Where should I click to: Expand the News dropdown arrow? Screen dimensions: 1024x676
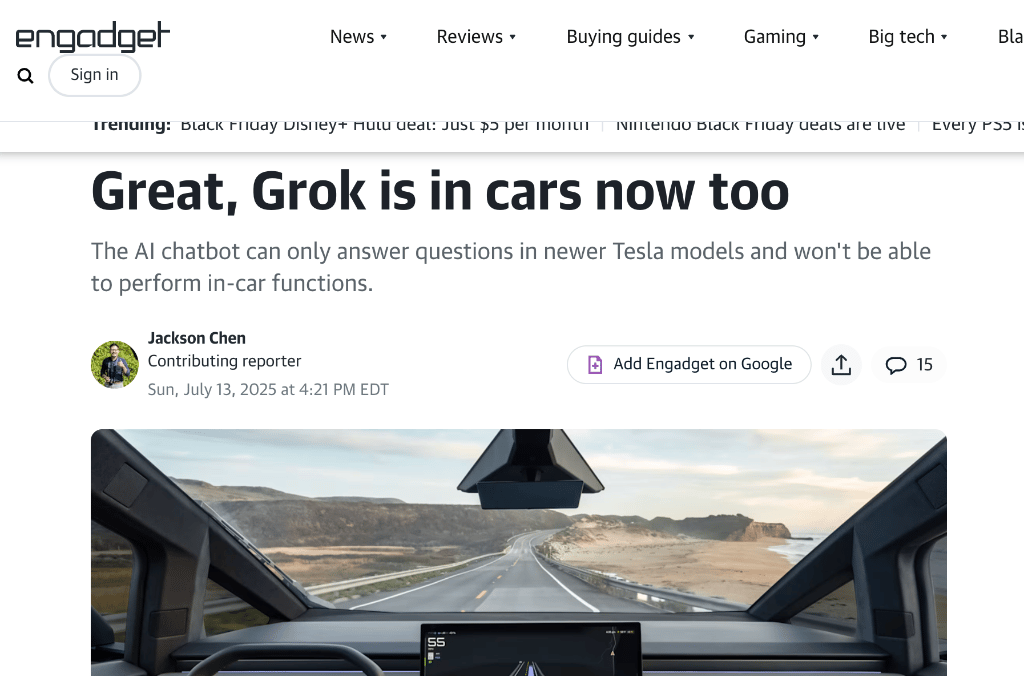coord(383,37)
